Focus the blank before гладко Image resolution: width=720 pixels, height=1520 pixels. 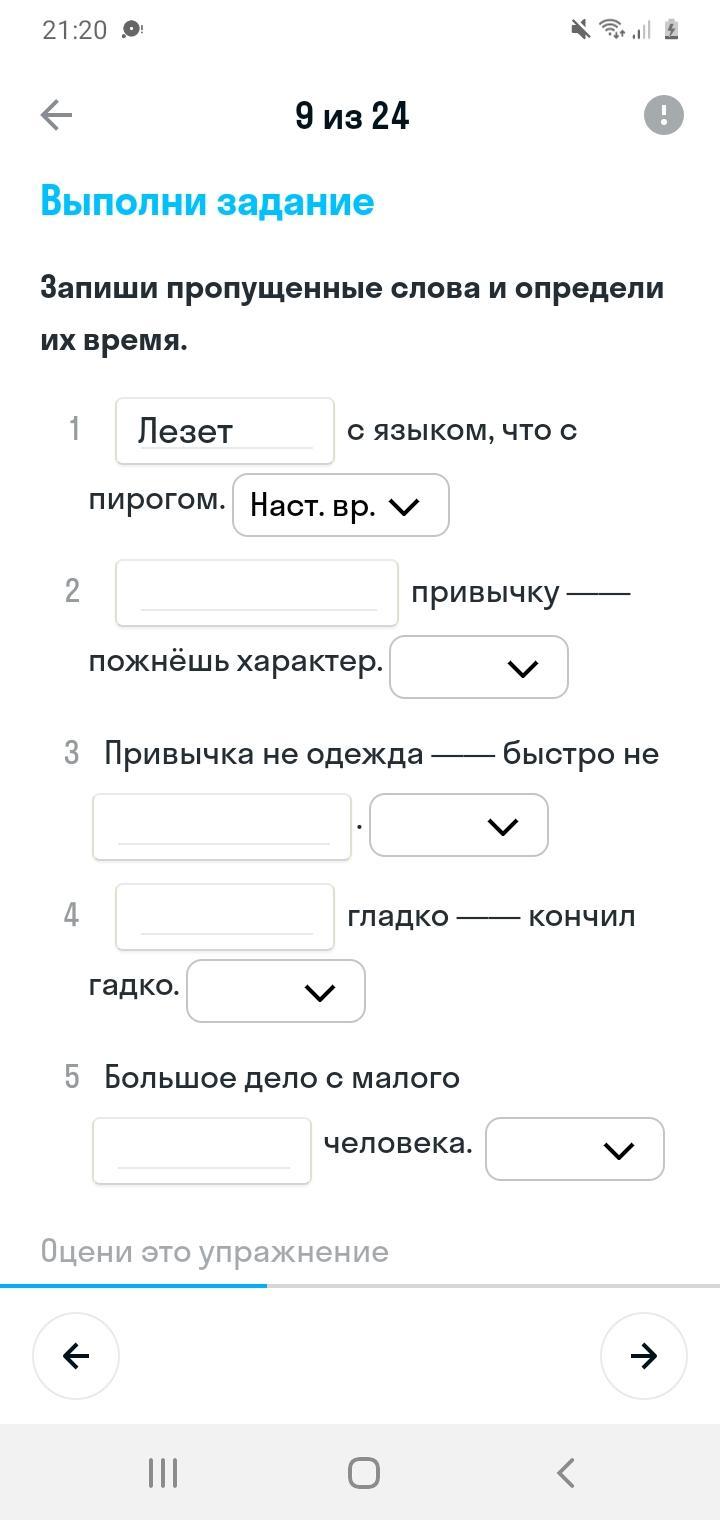225,917
